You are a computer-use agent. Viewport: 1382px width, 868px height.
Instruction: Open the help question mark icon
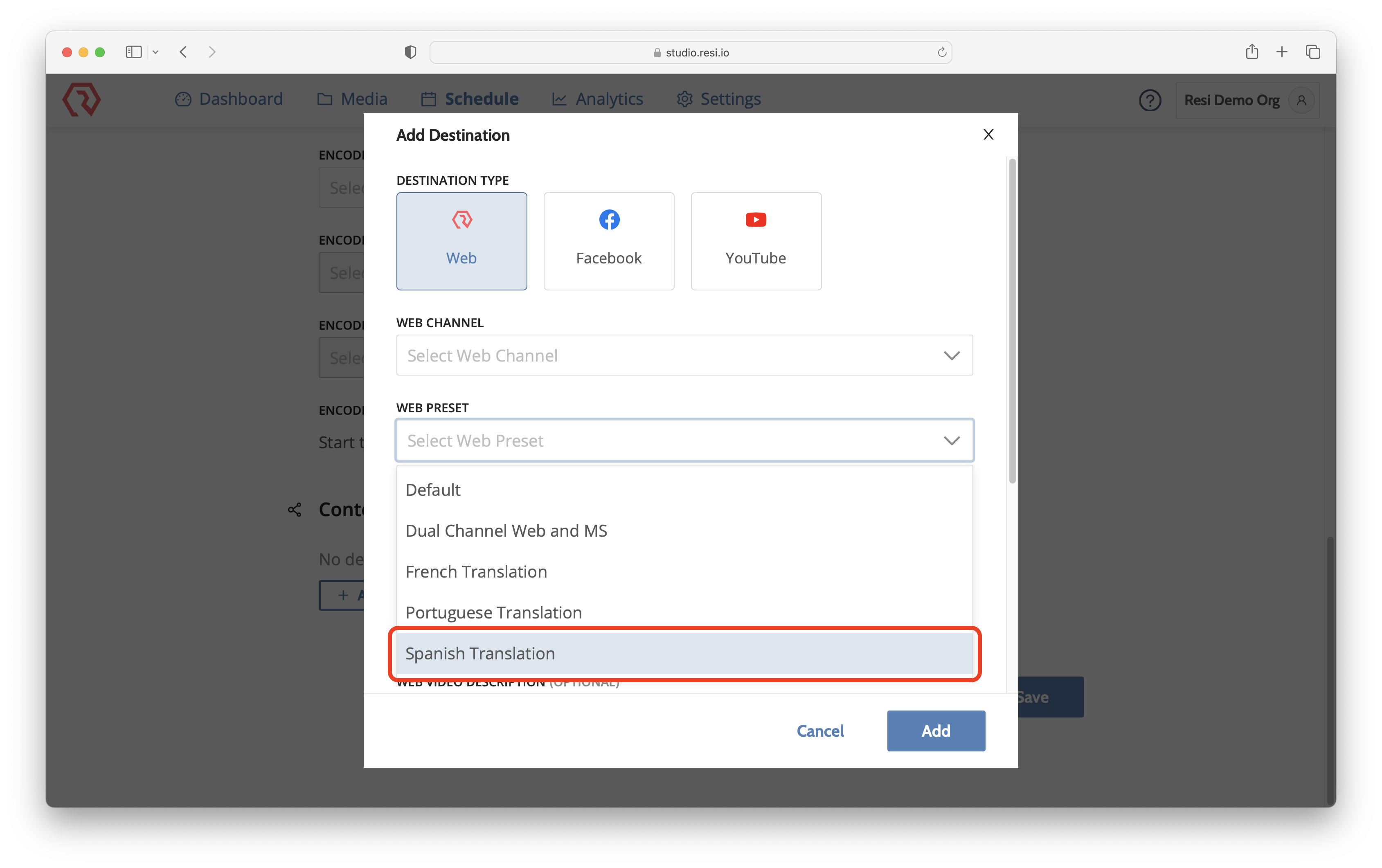click(1150, 100)
